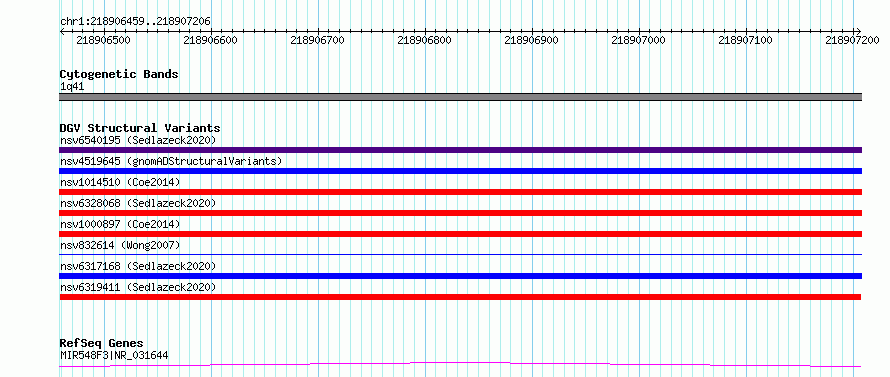
Task: Click ruler tick 218906600
Action: 211,40
